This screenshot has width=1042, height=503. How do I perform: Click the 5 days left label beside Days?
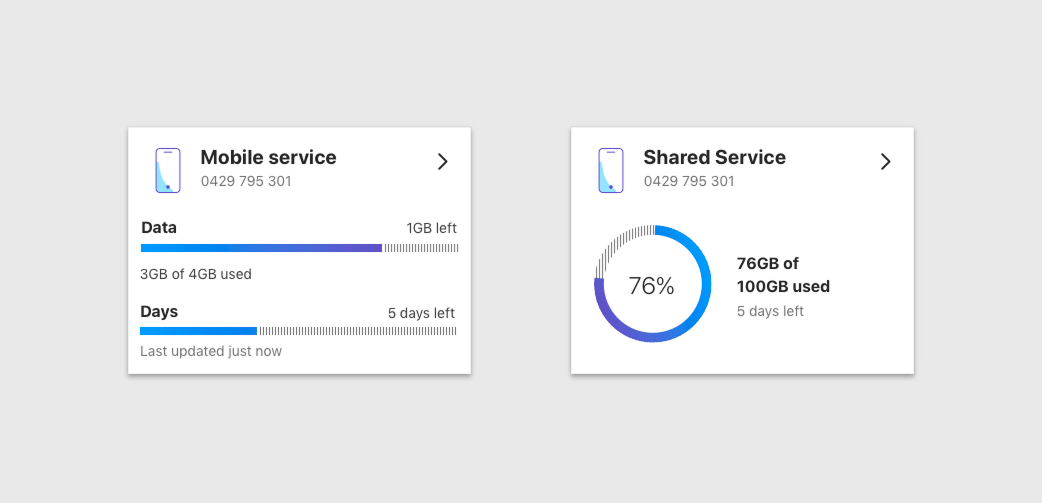coord(421,313)
